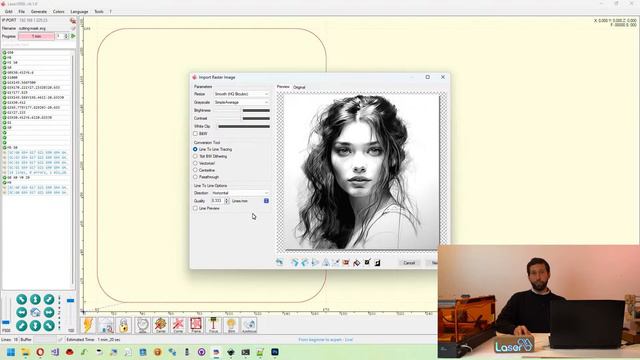This screenshot has width=640, height=360.
Task: Select Passthrough radio option
Action: 196,177
